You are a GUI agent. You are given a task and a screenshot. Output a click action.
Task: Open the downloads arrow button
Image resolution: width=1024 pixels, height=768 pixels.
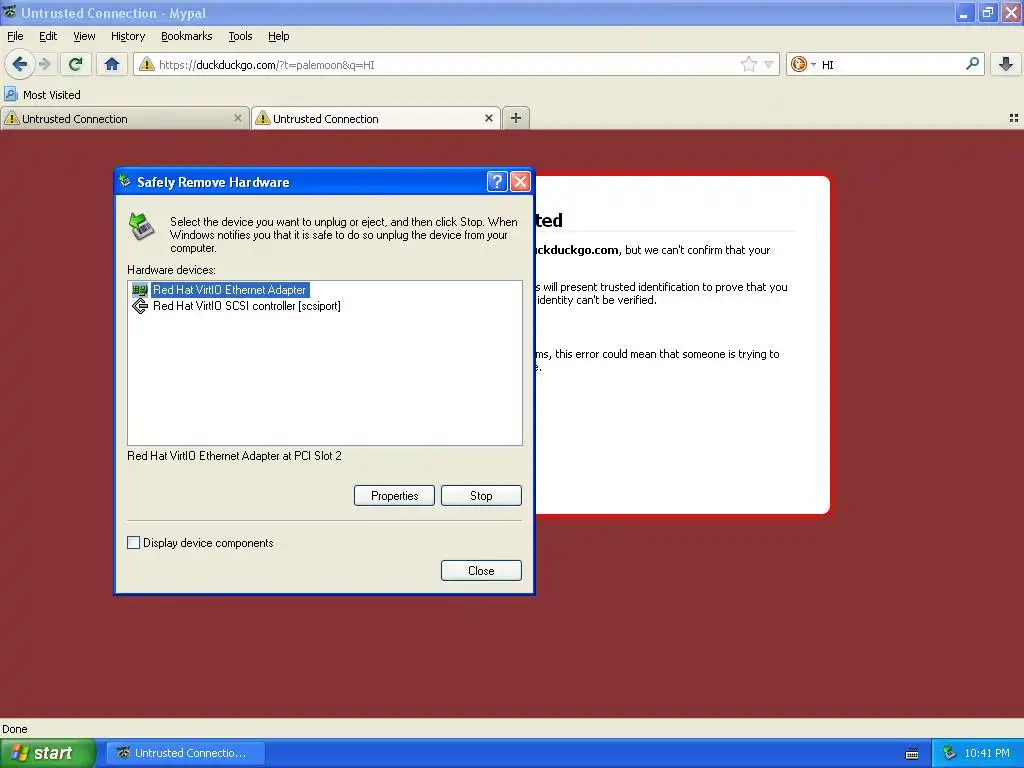(x=1006, y=64)
